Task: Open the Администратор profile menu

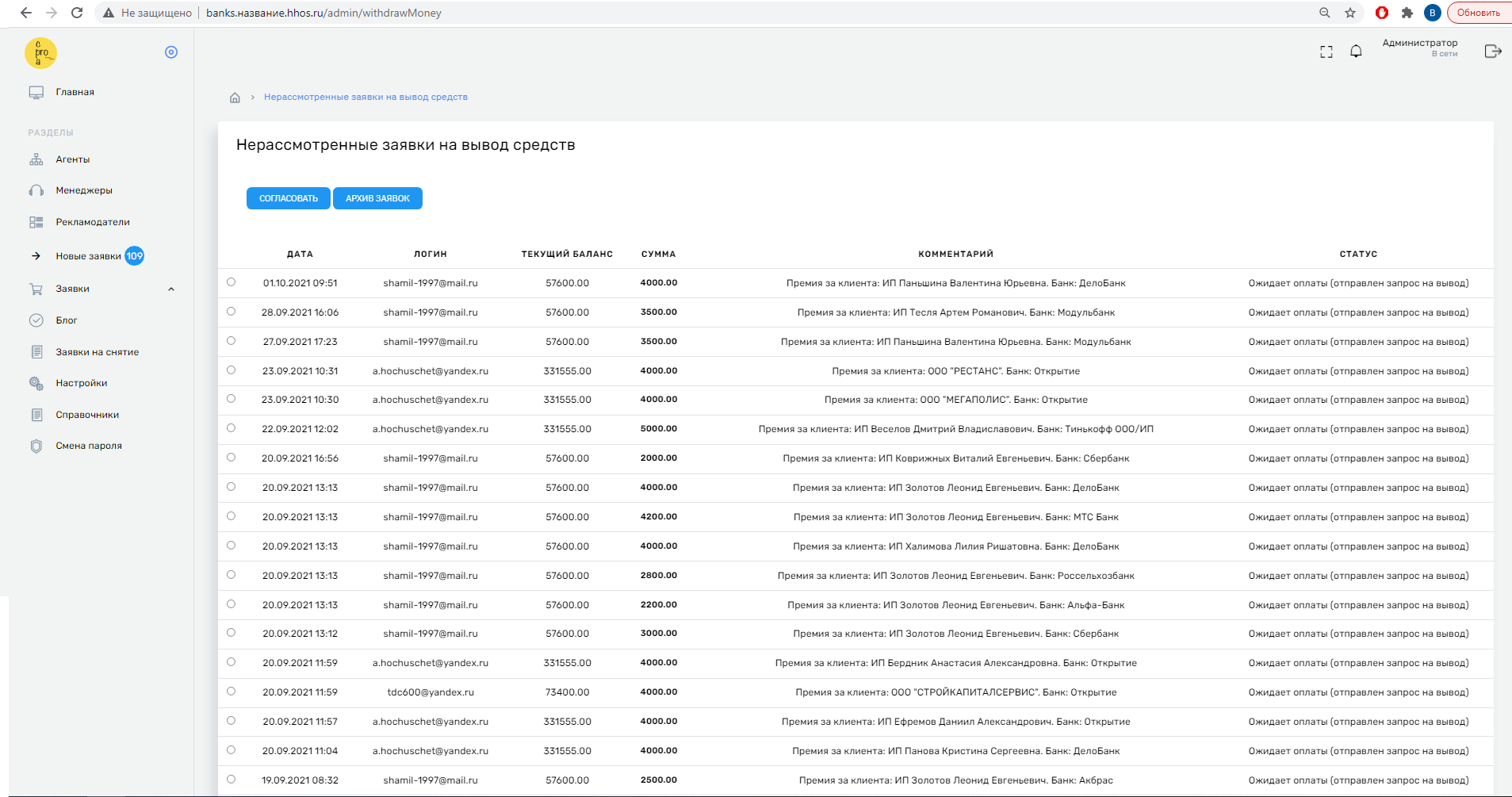Action: 1419,48
